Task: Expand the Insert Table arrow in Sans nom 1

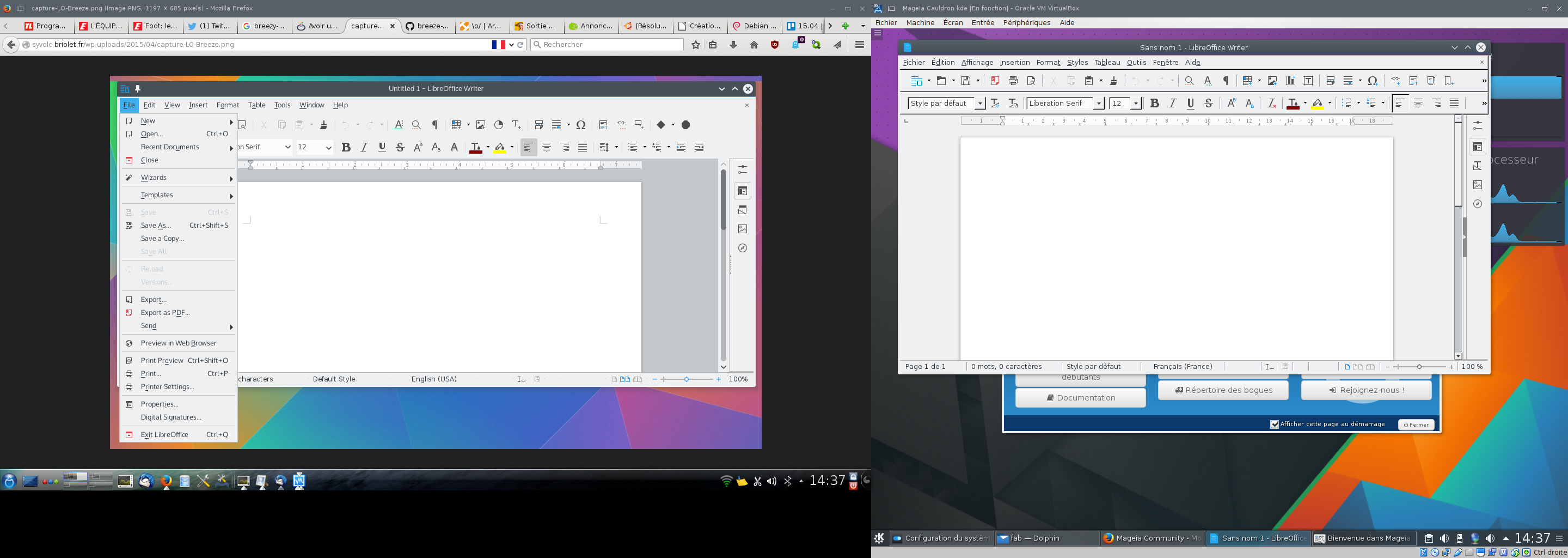Action: point(1259,81)
